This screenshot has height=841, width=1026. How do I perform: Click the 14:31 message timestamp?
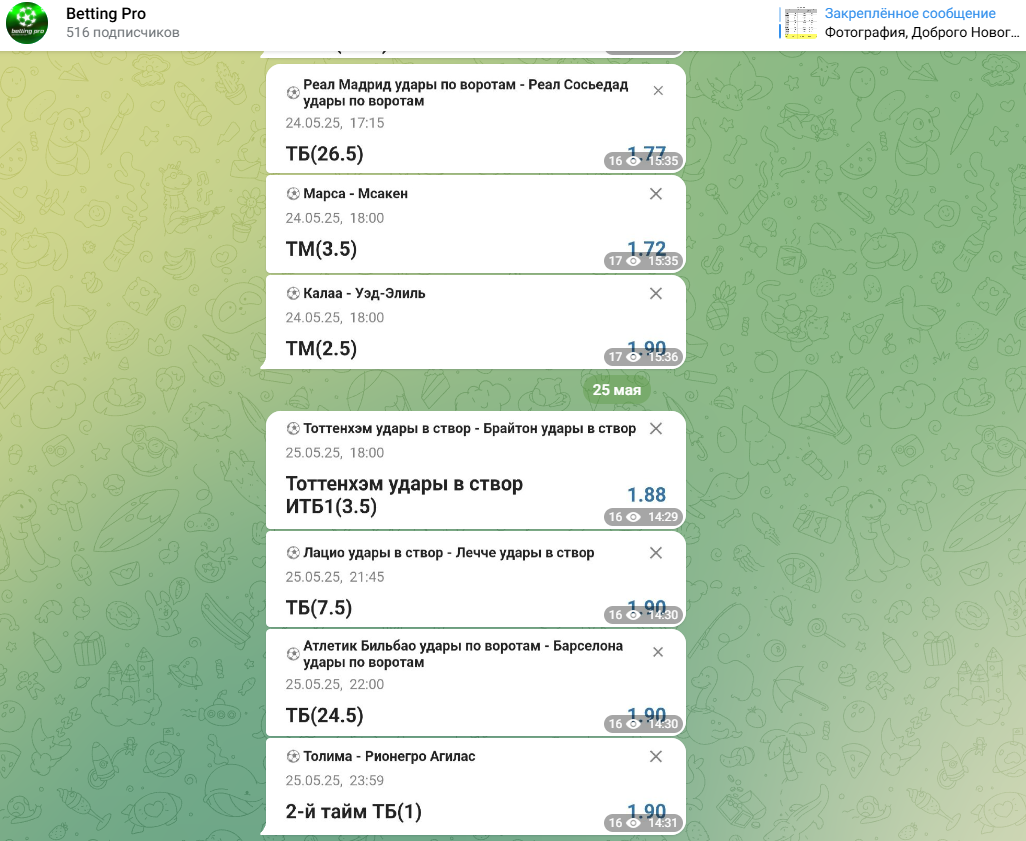pyautogui.click(x=663, y=823)
